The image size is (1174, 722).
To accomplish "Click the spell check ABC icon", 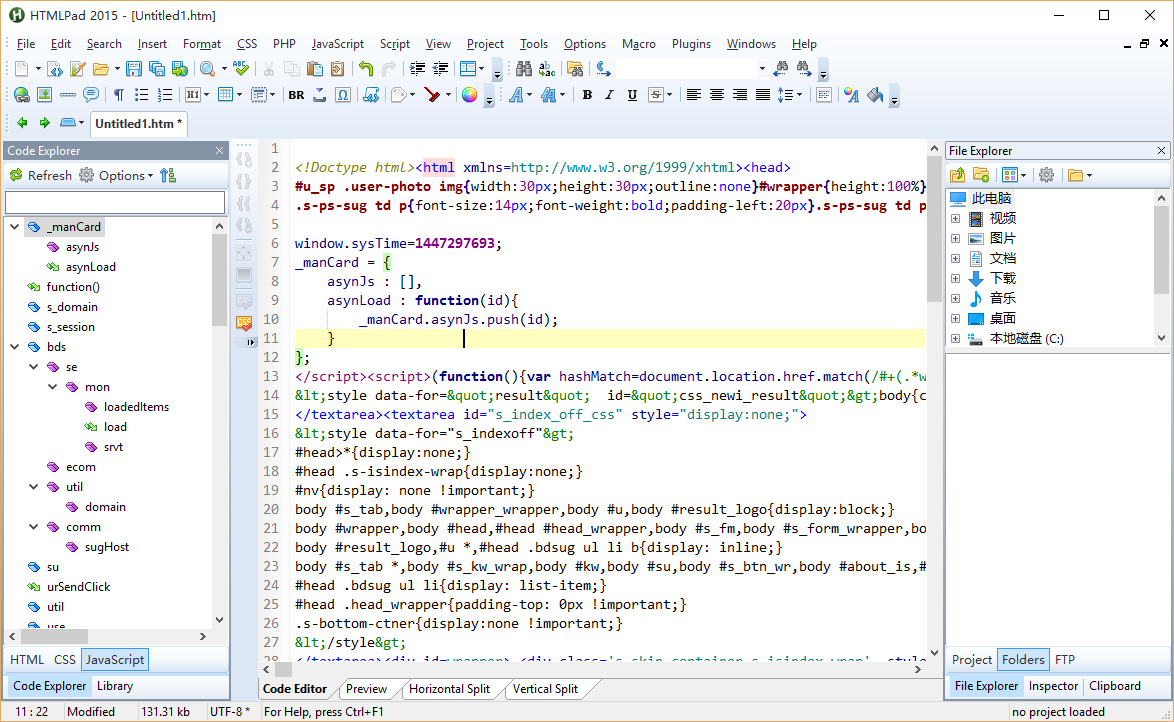I will click(240, 69).
